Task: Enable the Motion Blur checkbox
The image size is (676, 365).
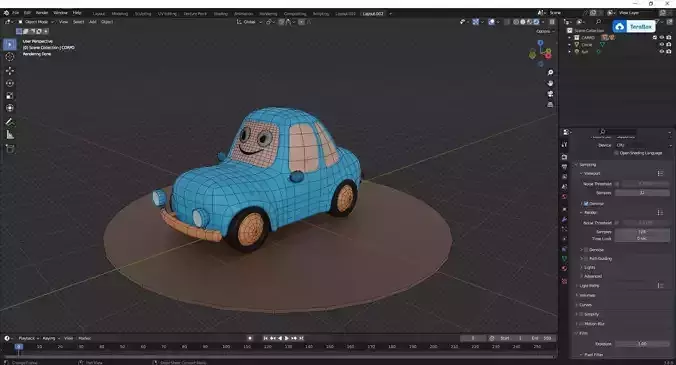Action: (581, 324)
